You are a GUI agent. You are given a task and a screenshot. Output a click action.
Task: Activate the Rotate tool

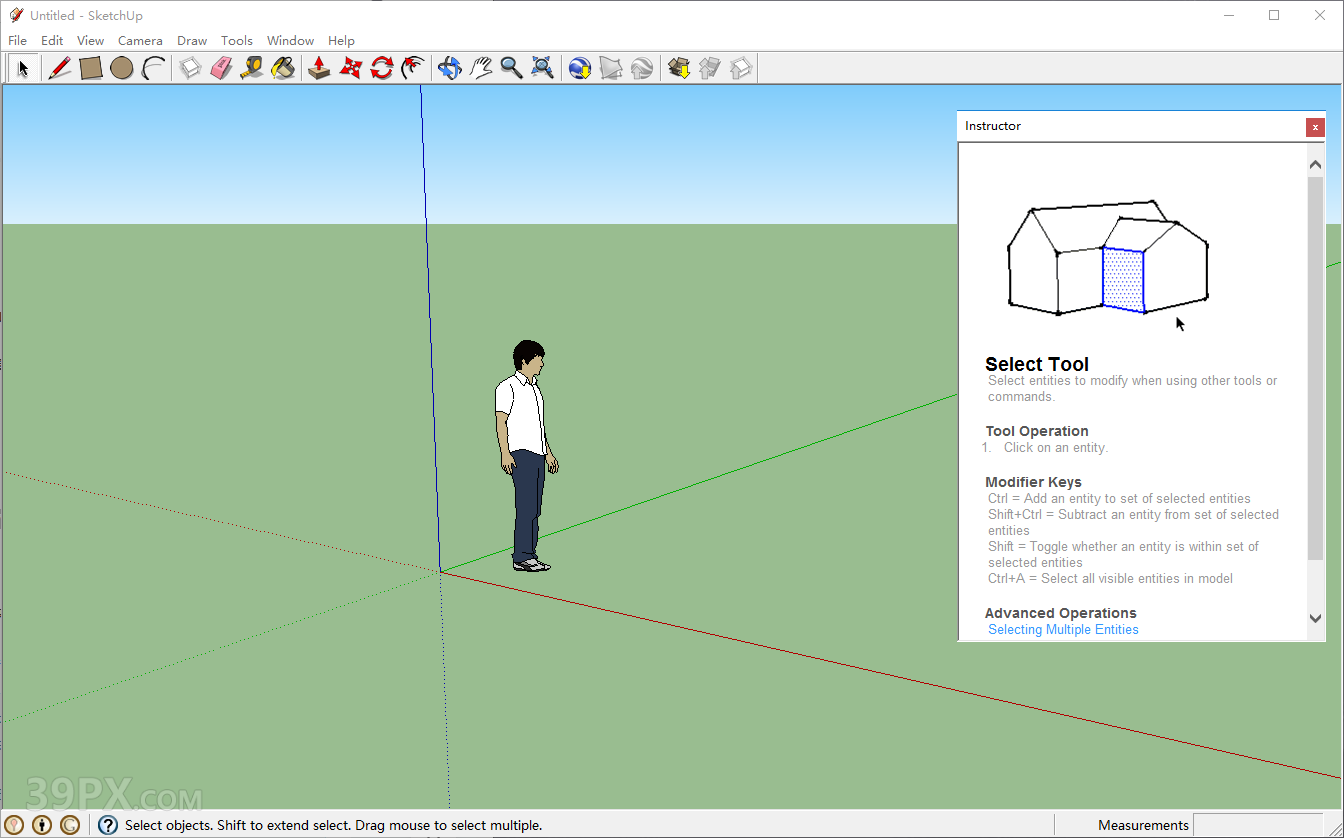point(381,68)
